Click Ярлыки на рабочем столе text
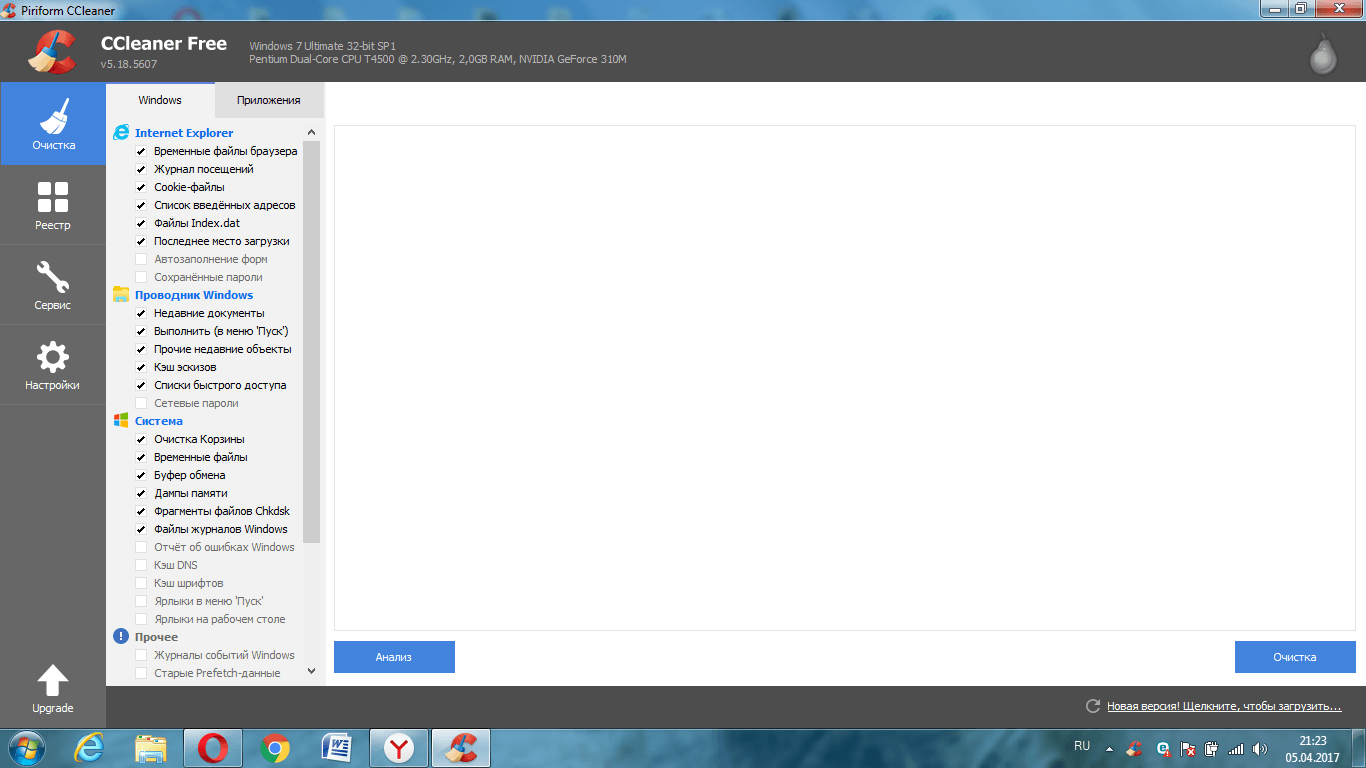This screenshot has width=1366, height=768. [220, 619]
